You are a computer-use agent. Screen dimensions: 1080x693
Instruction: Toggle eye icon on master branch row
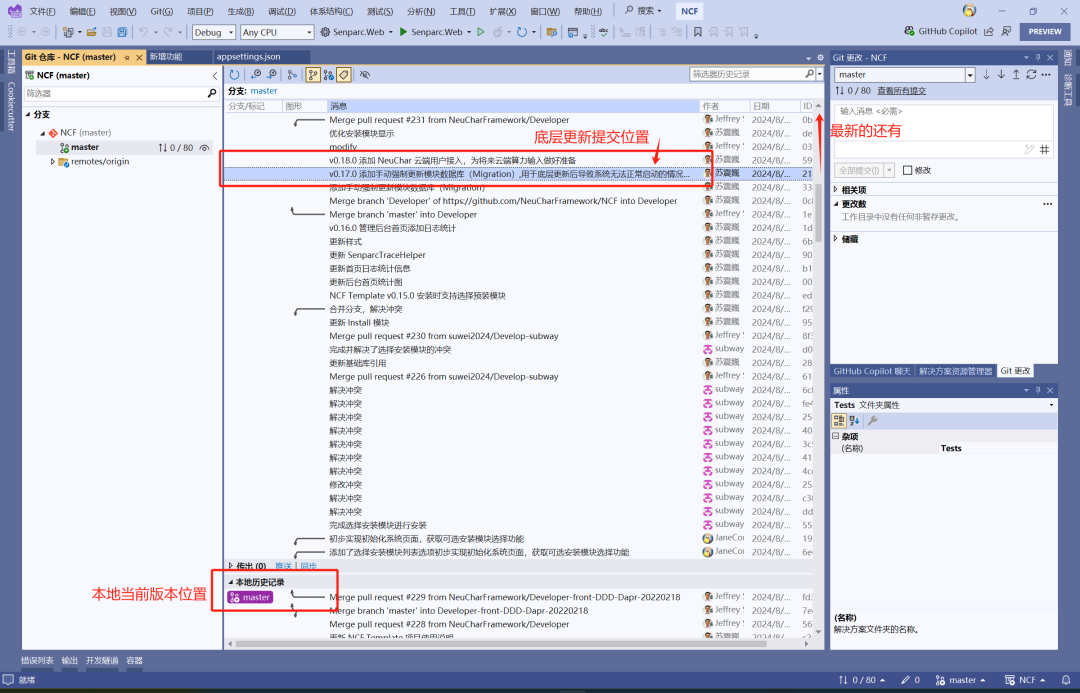point(205,147)
